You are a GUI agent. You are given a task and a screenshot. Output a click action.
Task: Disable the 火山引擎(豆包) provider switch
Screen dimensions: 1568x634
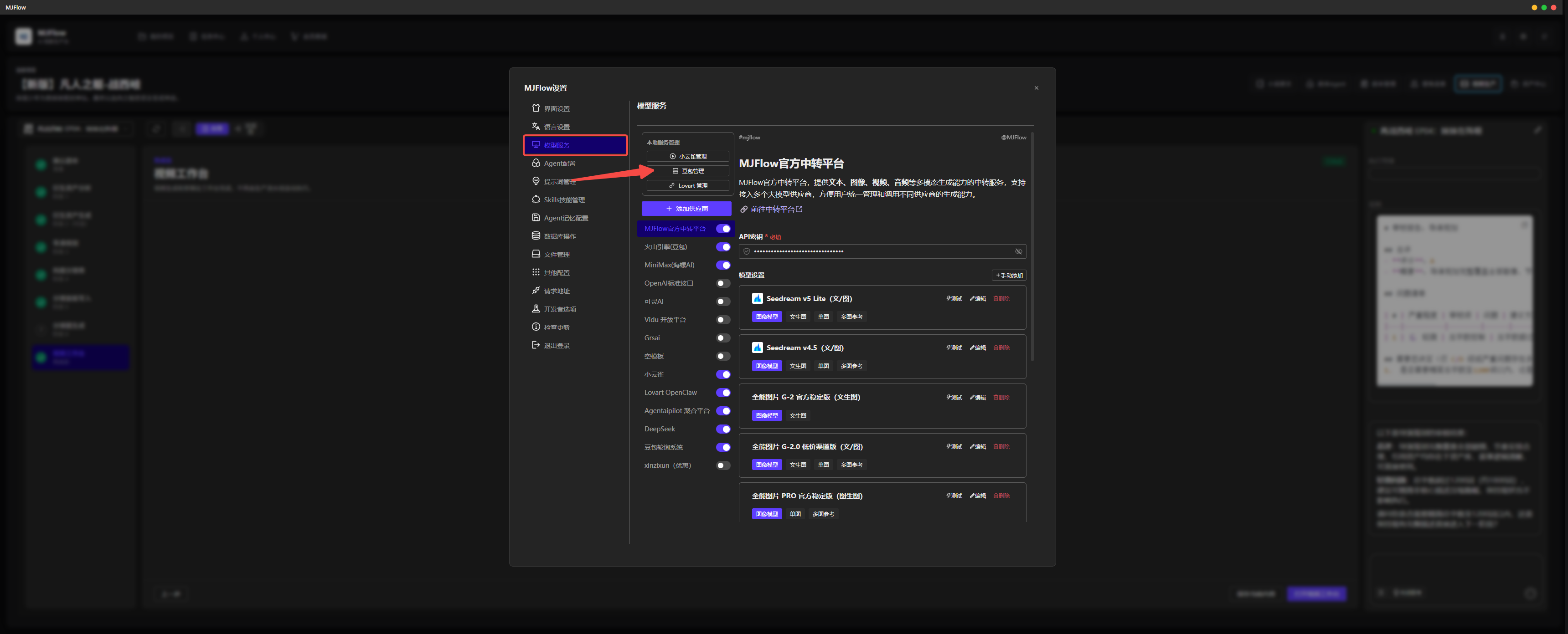tap(723, 247)
